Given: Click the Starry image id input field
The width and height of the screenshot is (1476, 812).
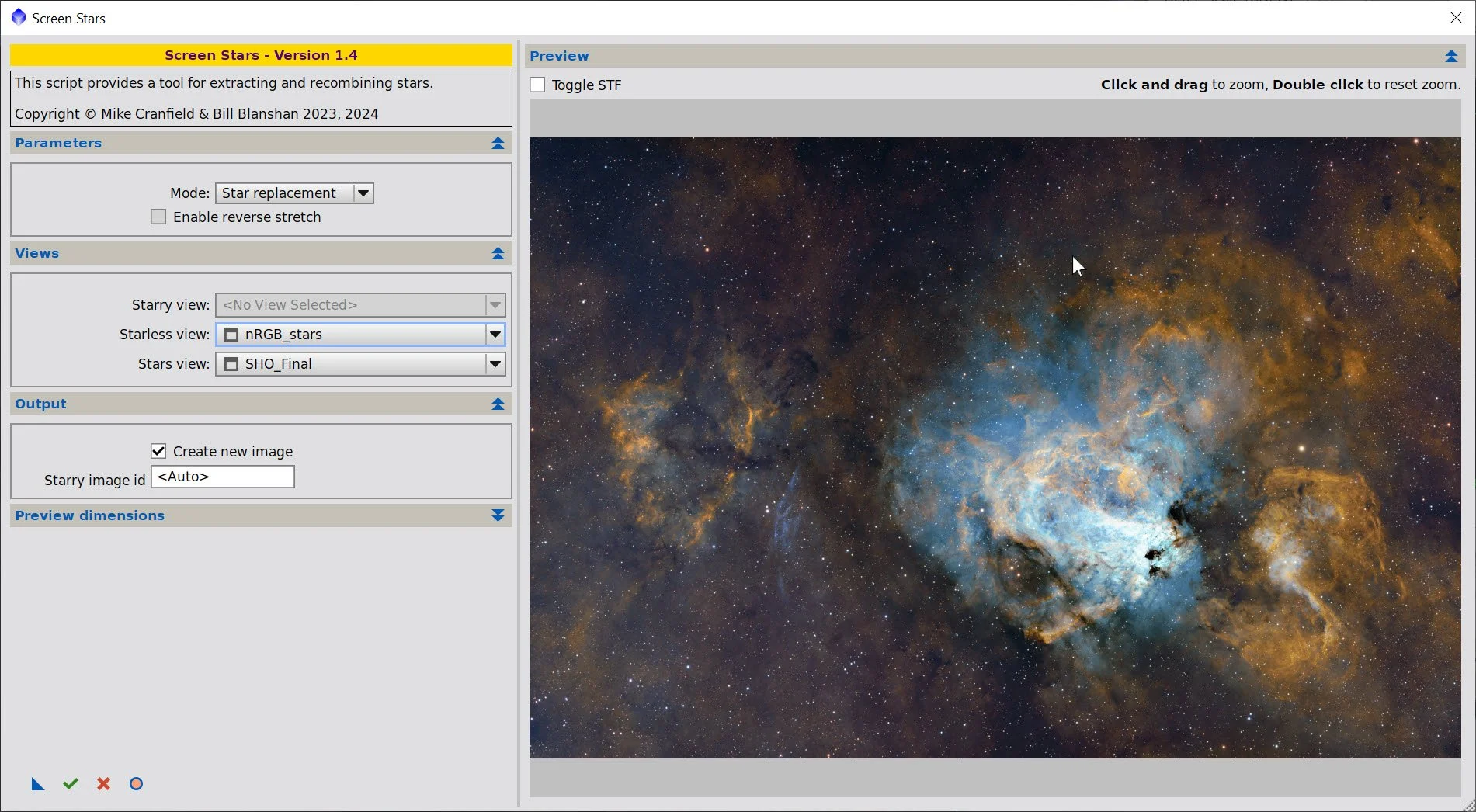Looking at the screenshot, I should [x=223, y=477].
